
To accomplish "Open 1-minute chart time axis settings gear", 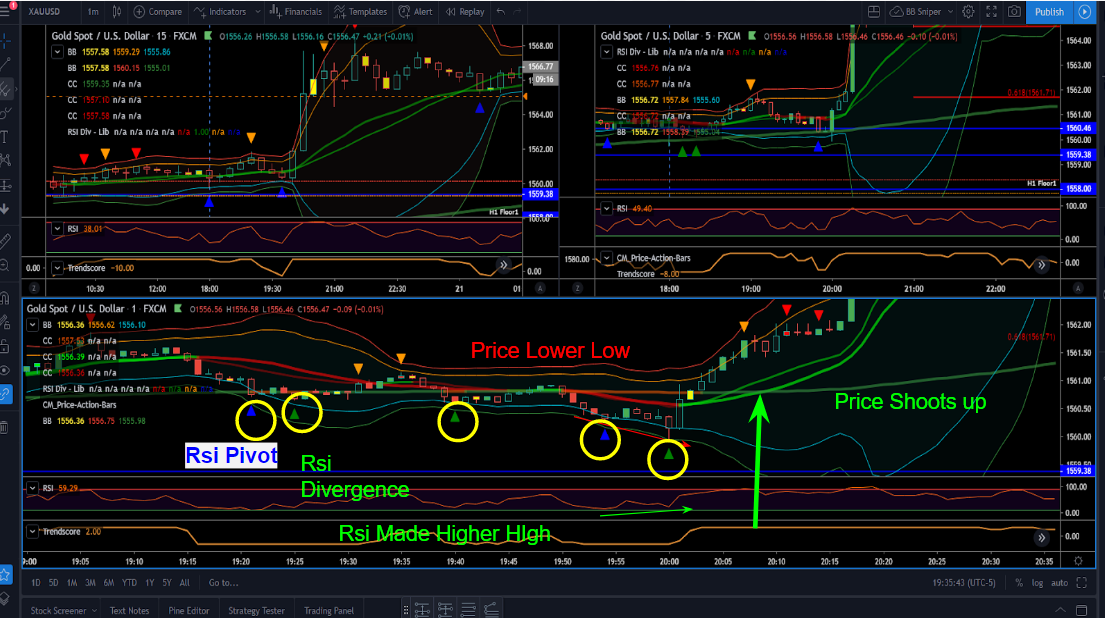I will (1078, 561).
